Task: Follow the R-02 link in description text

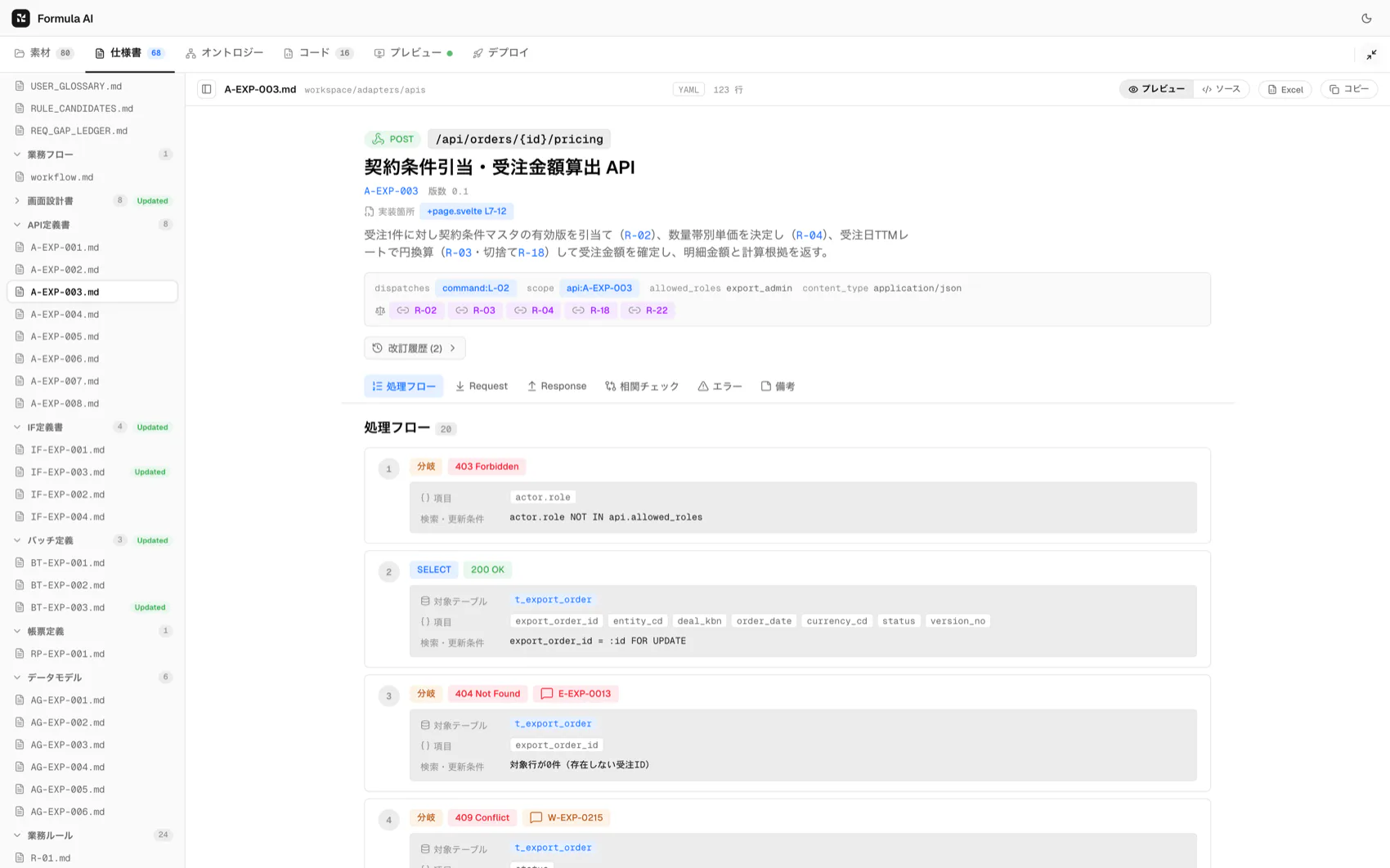Action: pyautogui.click(x=638, y=235)
